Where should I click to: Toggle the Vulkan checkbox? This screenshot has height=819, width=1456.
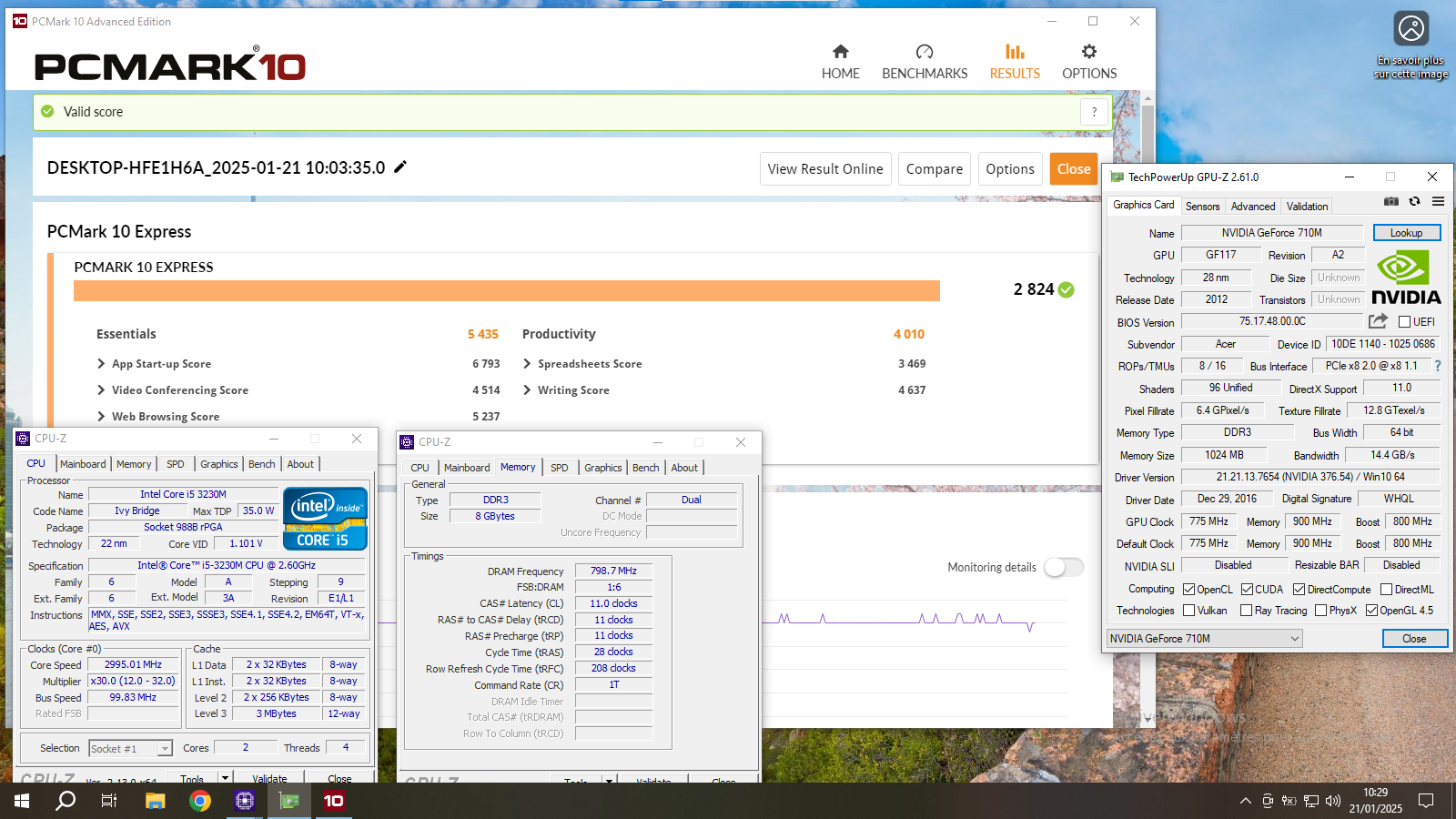coord(1188,611)
